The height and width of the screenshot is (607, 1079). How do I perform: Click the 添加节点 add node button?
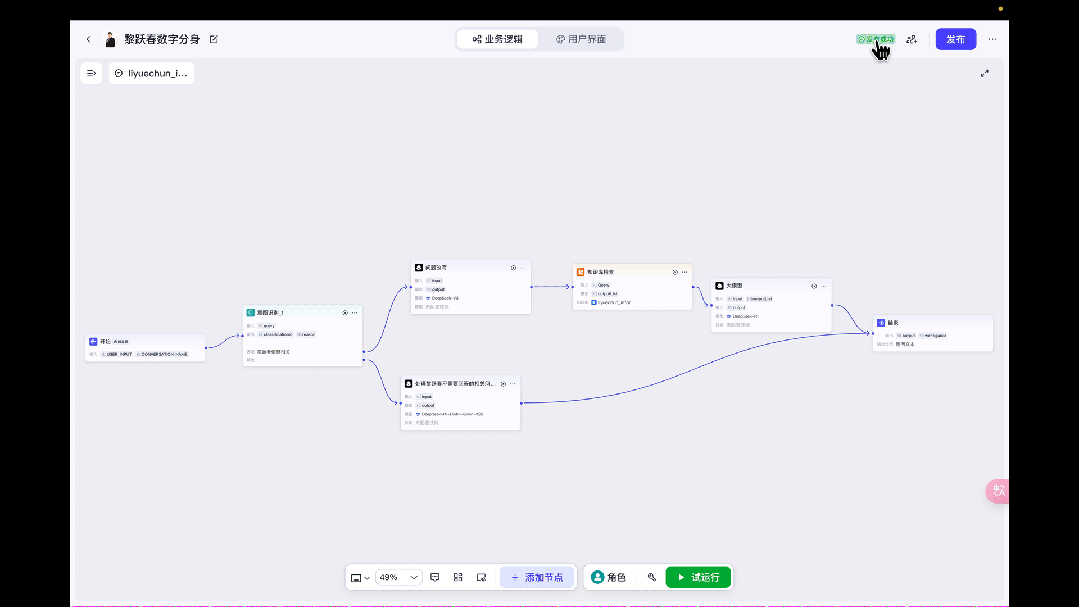(537, 577)
